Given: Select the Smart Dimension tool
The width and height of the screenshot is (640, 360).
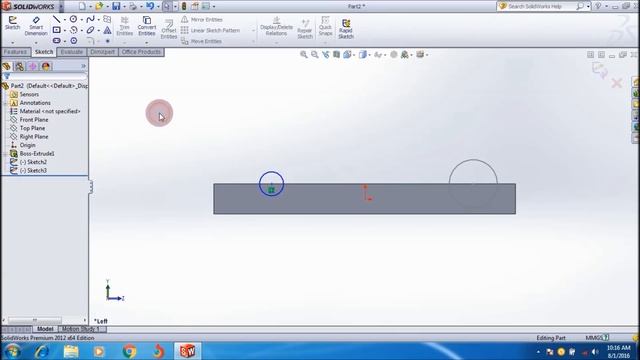Looking at the screenshot, I should pyautogui.click(x=36, y=26).
